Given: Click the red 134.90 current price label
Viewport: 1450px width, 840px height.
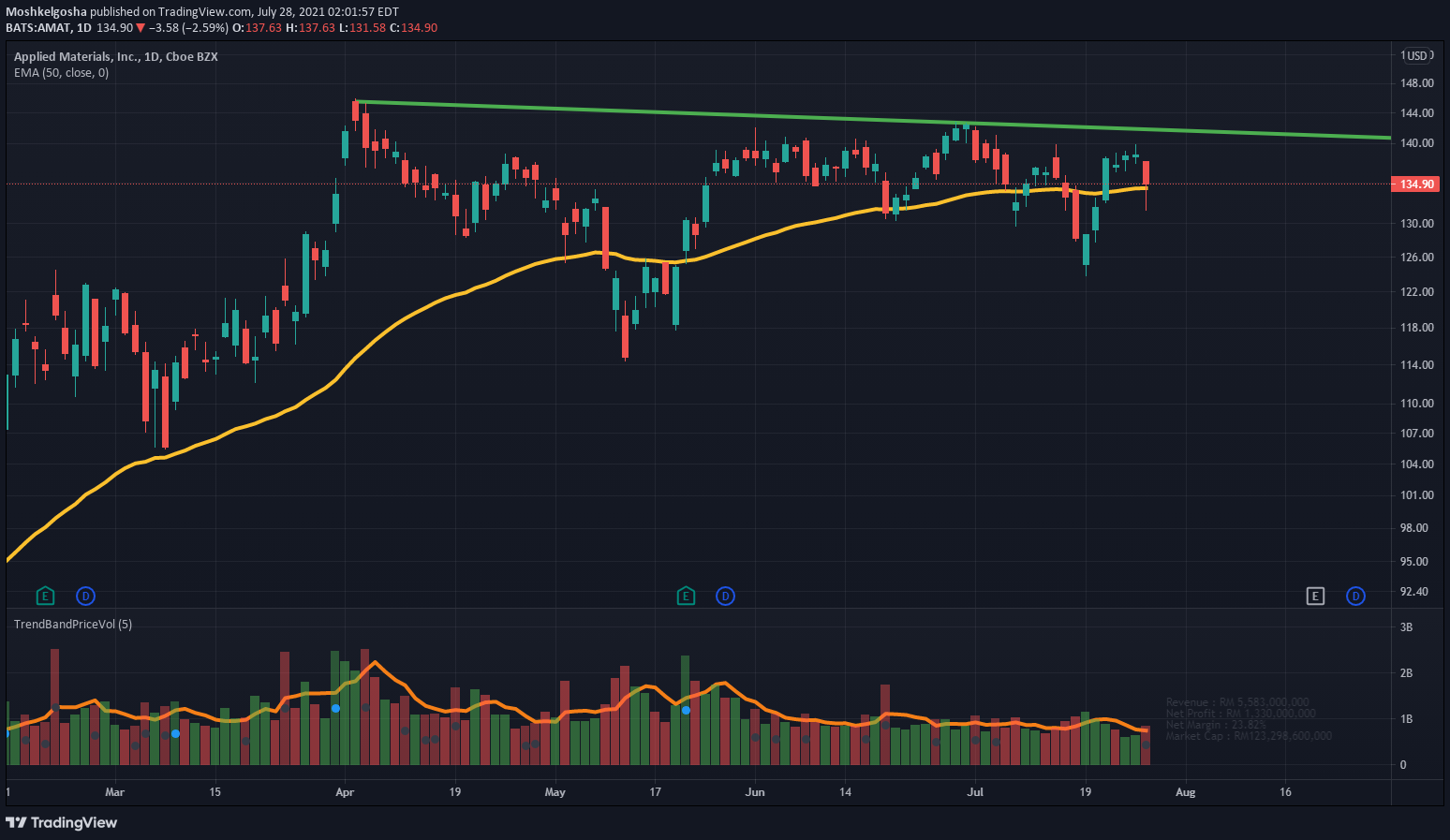Looking at the screenshot, I should [x=1417, y=184].
